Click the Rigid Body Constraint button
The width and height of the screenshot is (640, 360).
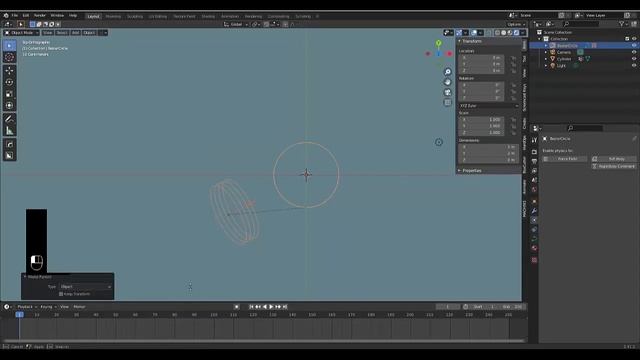click(x=614, y=167)
